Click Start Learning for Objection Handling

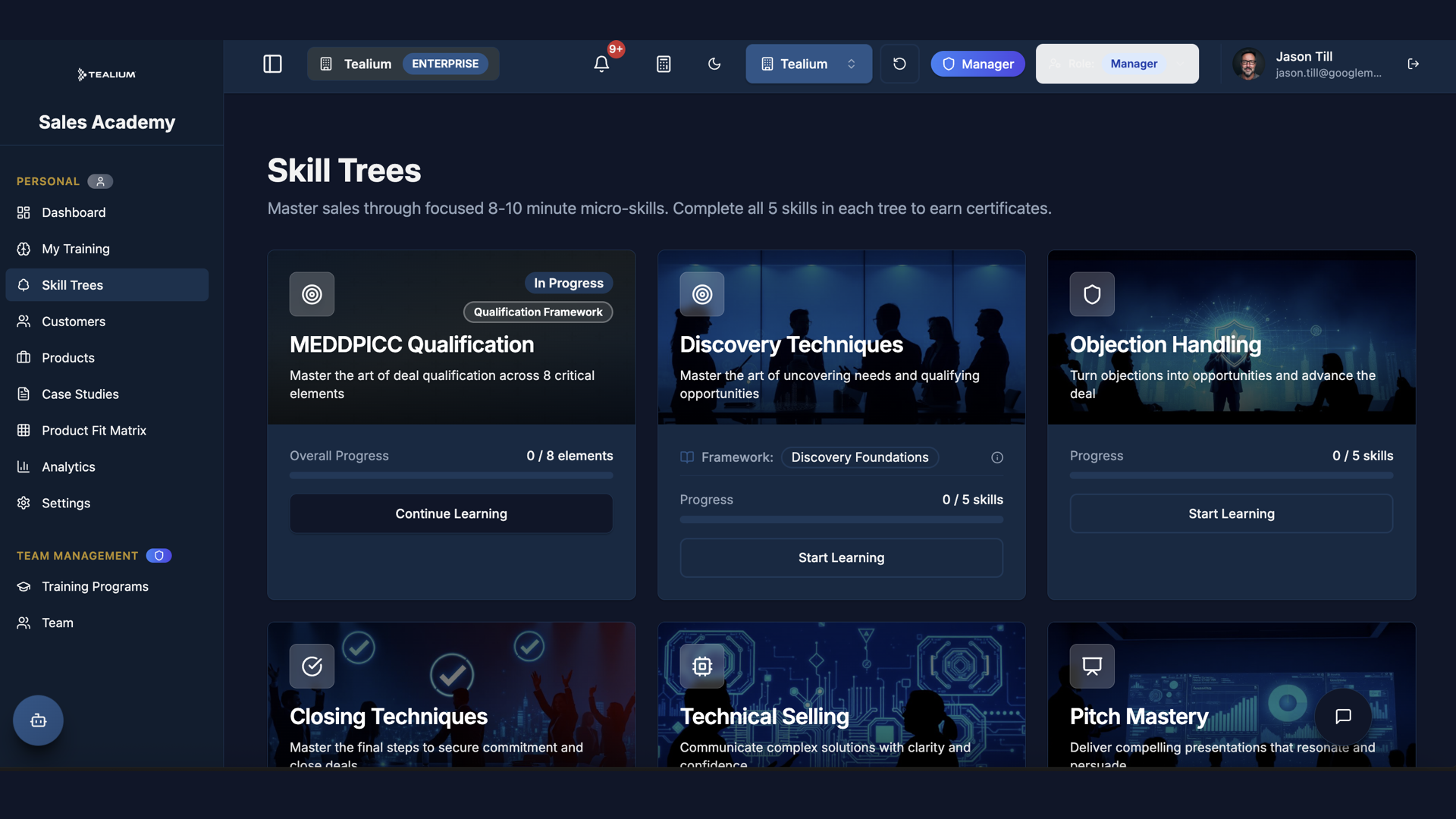(1232, 514)
